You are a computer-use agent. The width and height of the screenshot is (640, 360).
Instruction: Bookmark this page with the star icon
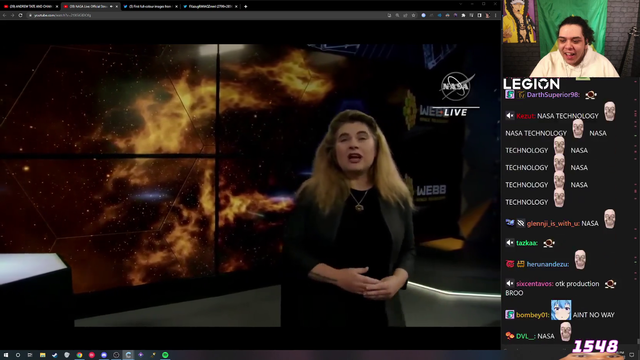tap(413, 15)
